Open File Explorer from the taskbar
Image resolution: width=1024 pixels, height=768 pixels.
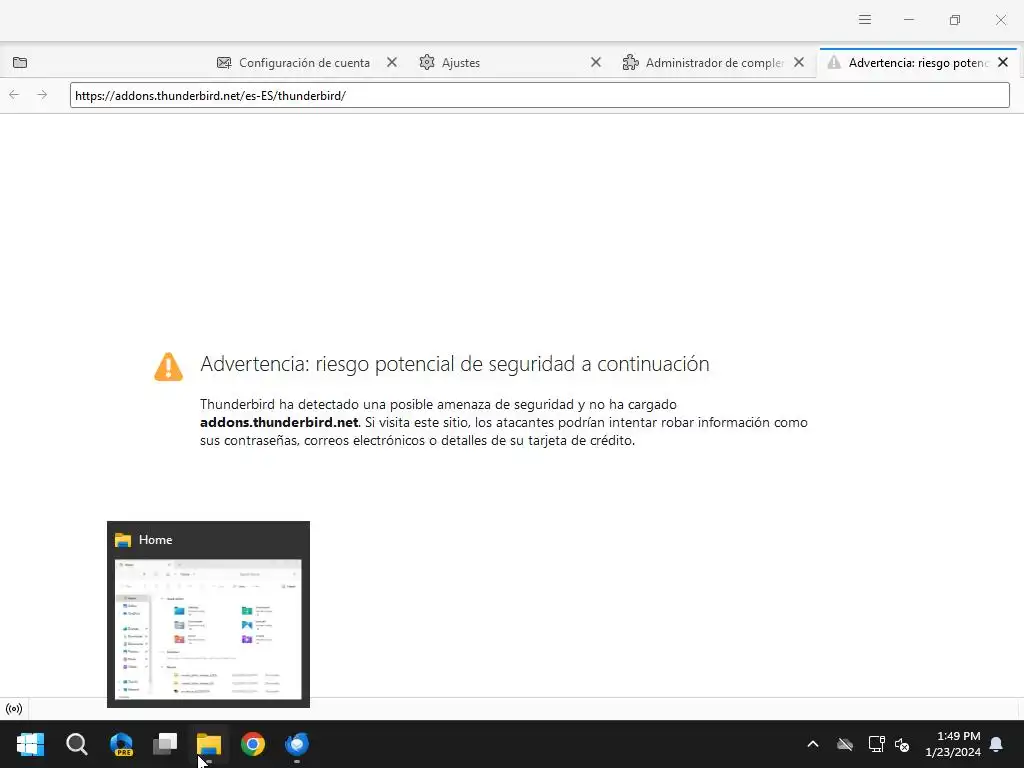209,744
